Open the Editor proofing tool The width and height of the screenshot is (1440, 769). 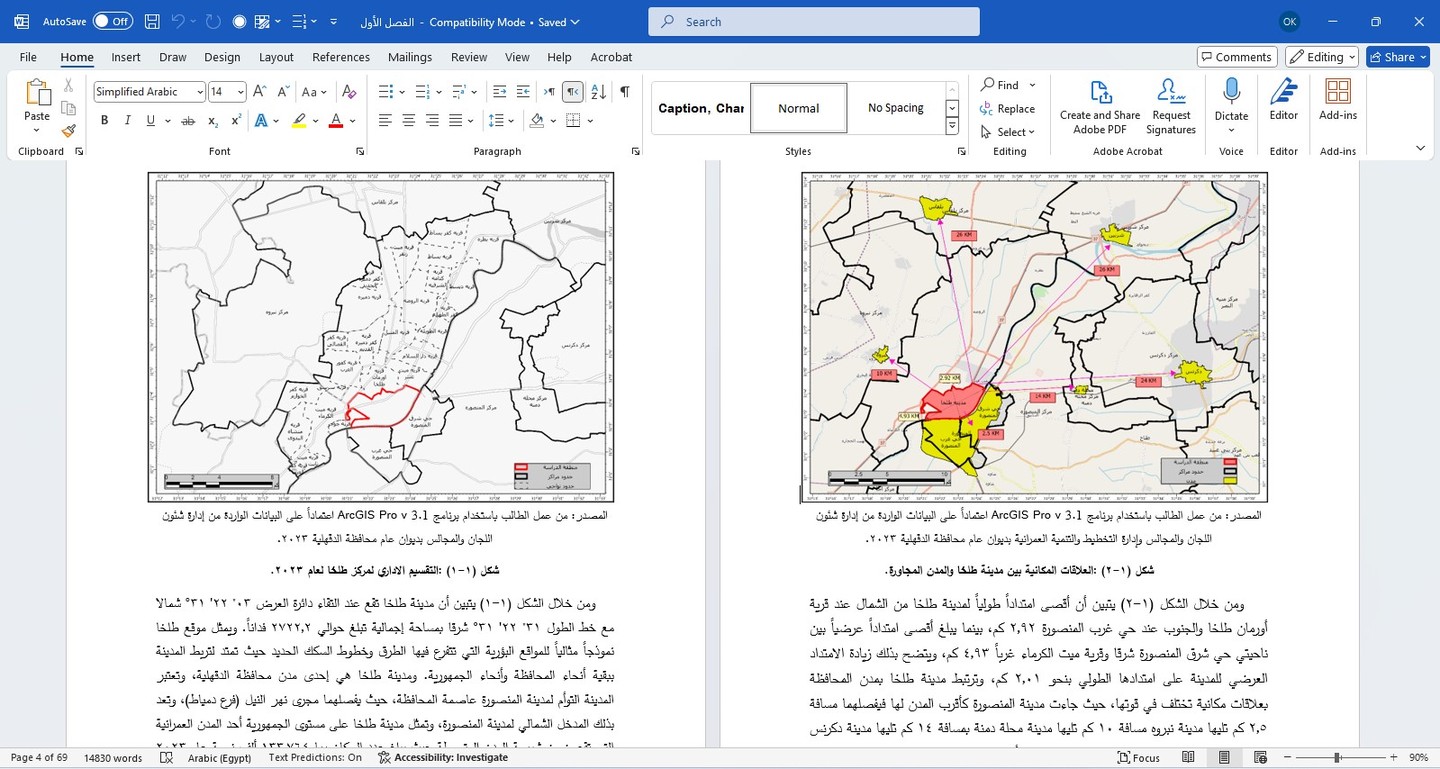point(1283,101)
